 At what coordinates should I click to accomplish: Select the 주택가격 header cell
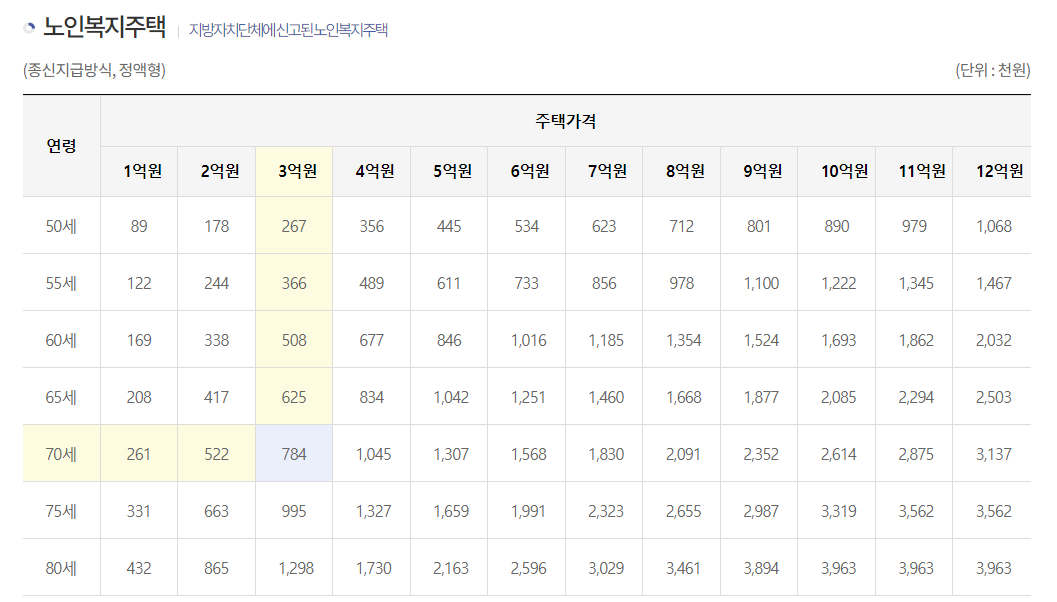(566, 121)
